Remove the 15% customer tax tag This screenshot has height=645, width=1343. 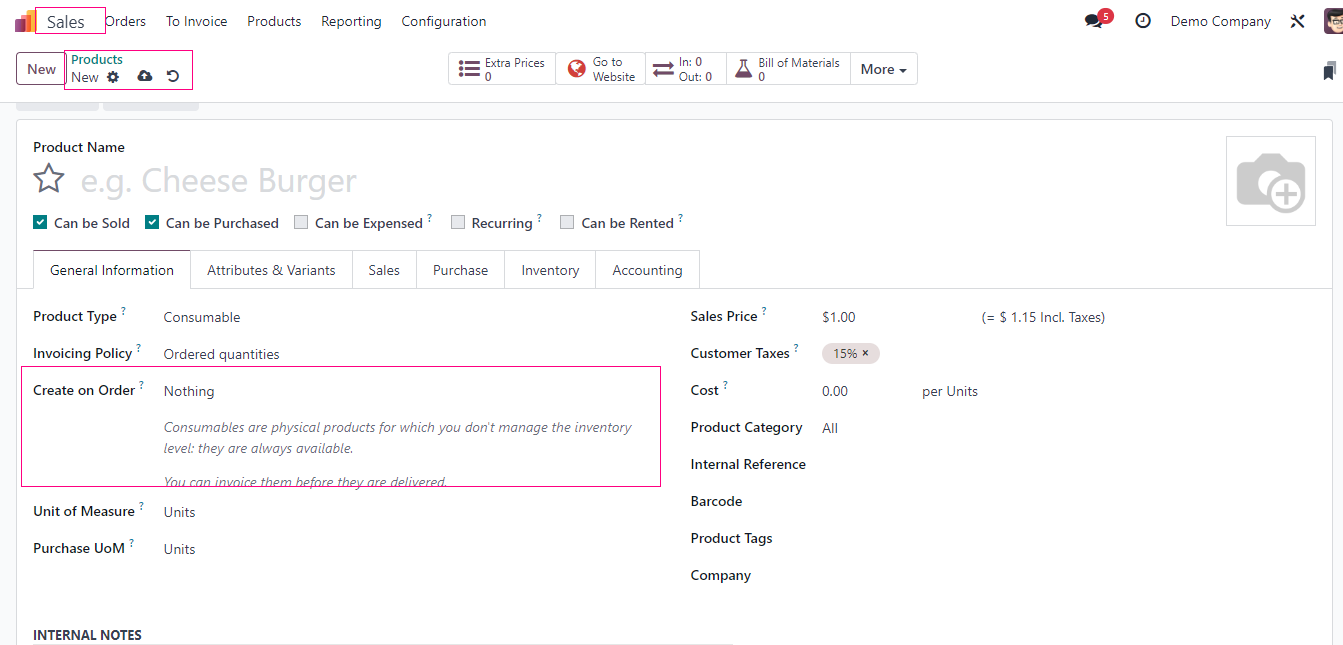click(x=866, y=354)
